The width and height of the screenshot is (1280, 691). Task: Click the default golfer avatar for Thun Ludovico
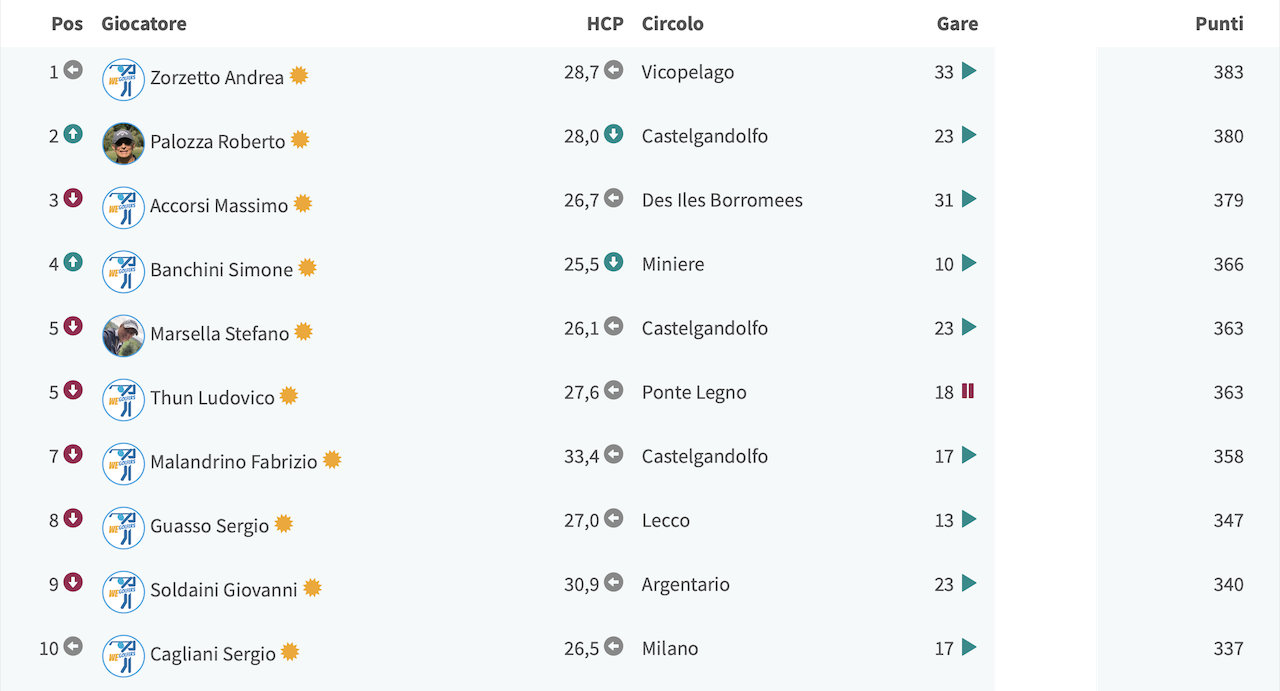point(124,400)
